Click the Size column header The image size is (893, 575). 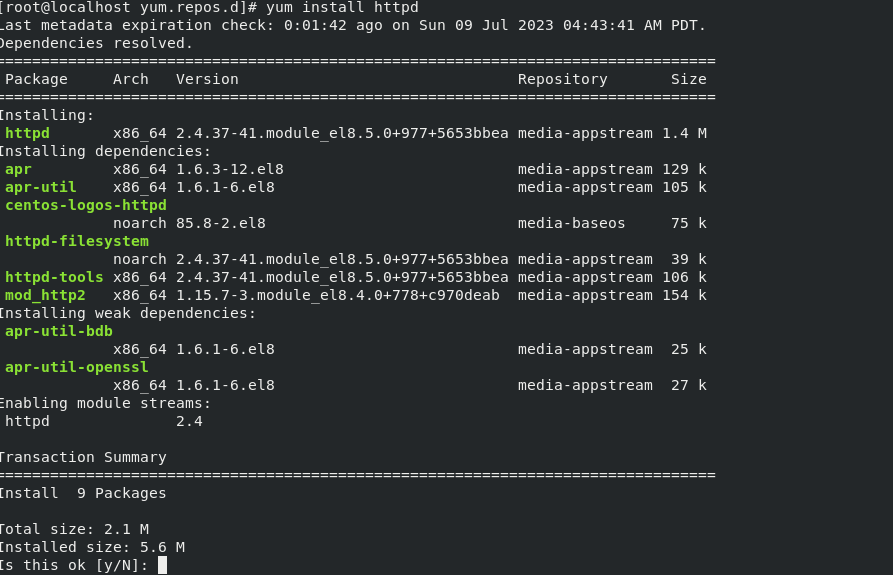689,79
